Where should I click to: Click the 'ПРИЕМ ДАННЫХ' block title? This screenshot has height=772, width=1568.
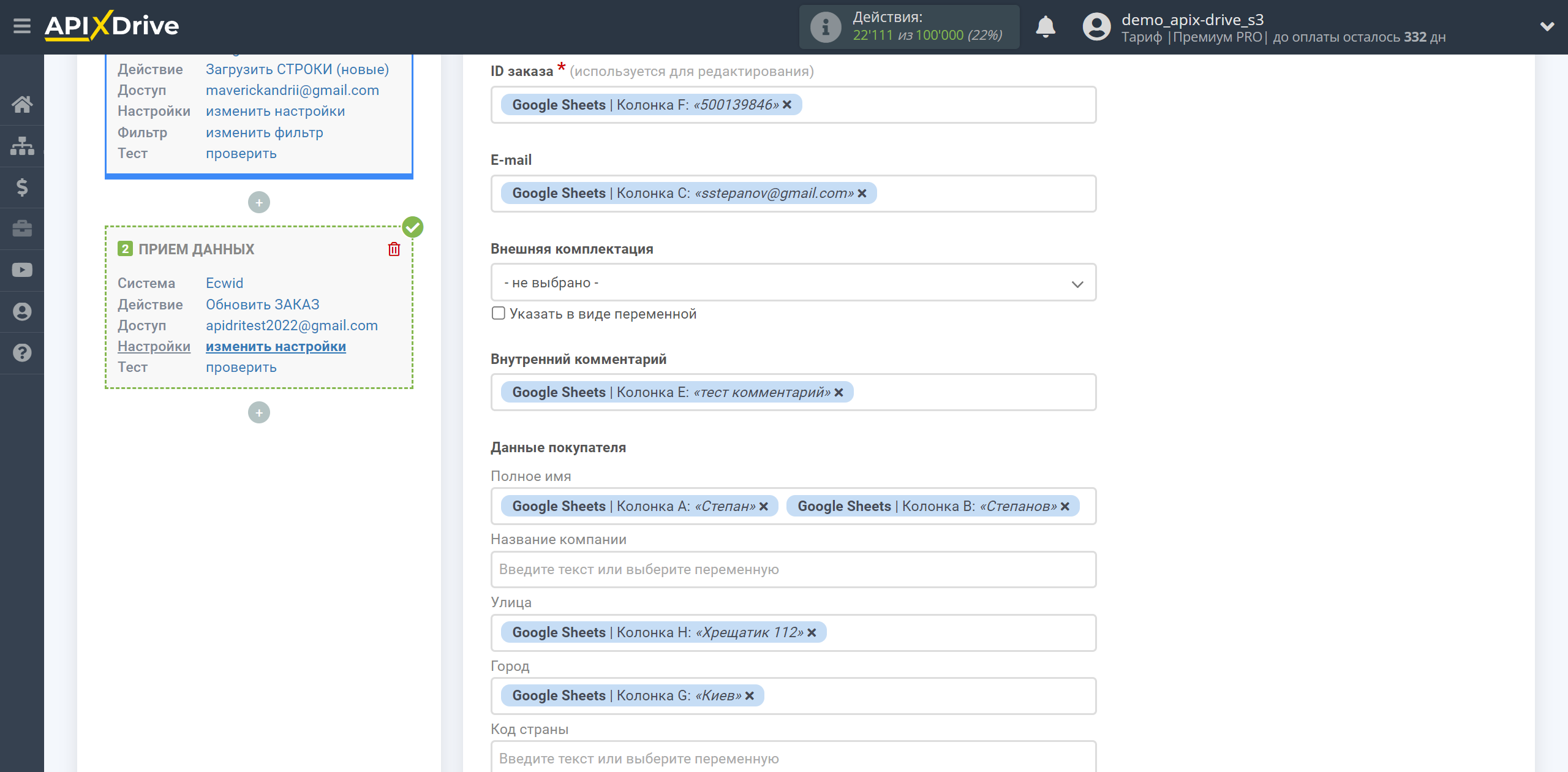pyautogui.click(x=196, y=249)
